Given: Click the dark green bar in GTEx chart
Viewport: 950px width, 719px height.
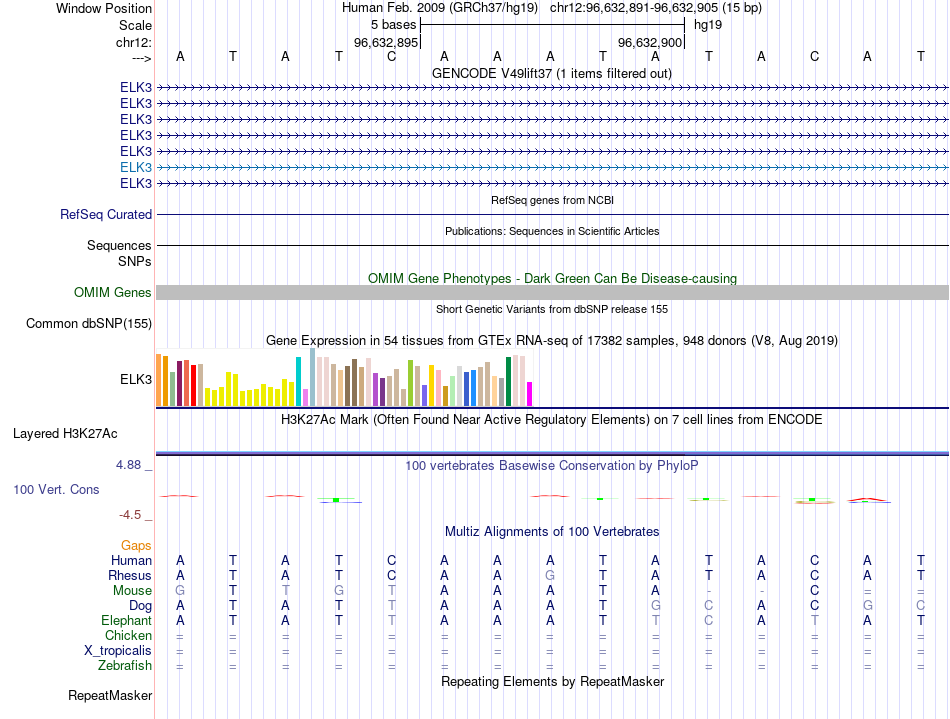Looking at the screenshot, I should pos(508,382).
